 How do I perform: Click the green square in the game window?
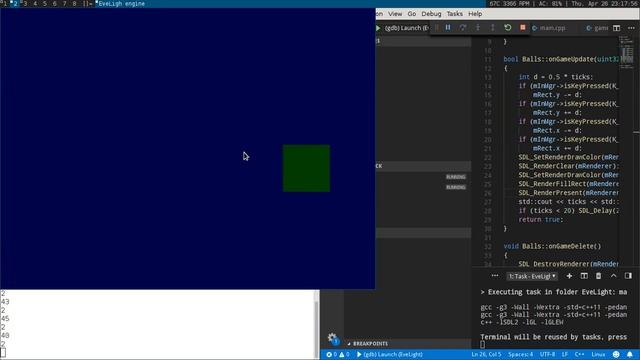tap(306, 168)
